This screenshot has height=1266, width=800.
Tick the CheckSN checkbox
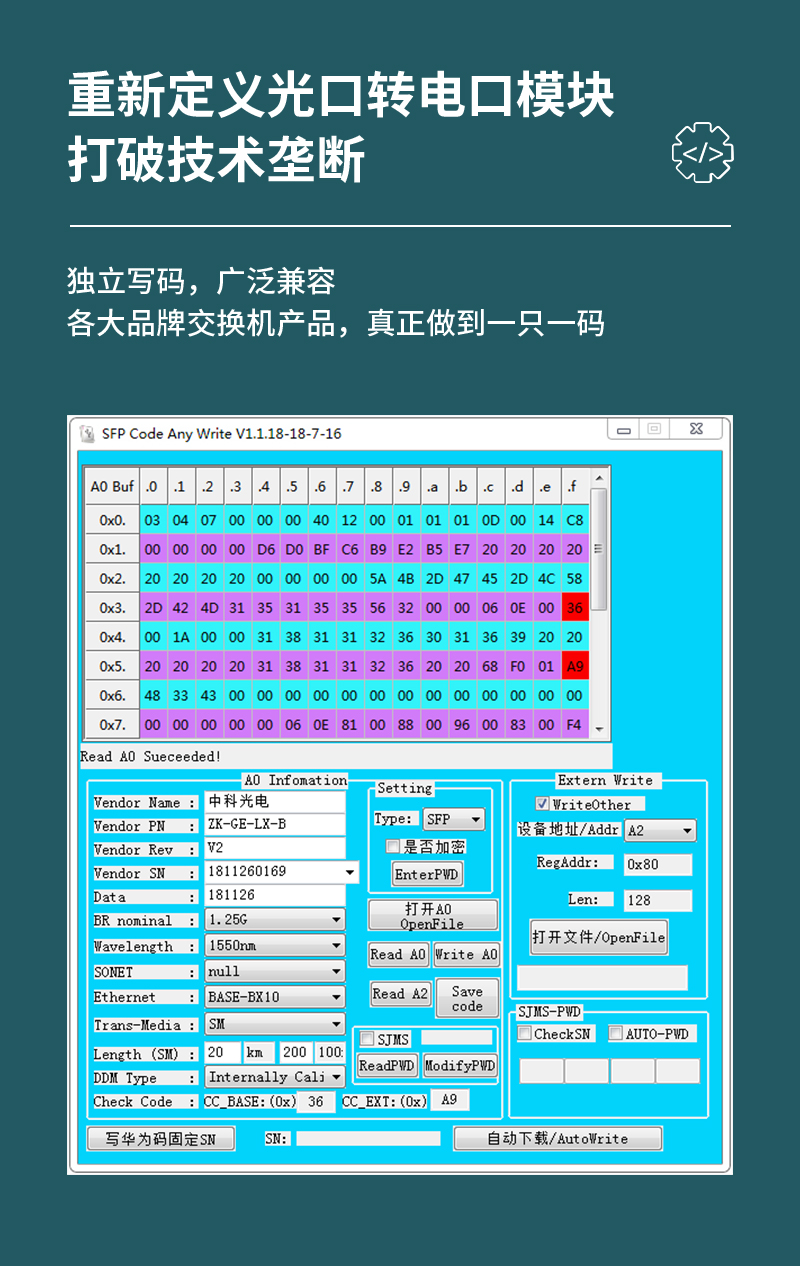pos(525,1034)
